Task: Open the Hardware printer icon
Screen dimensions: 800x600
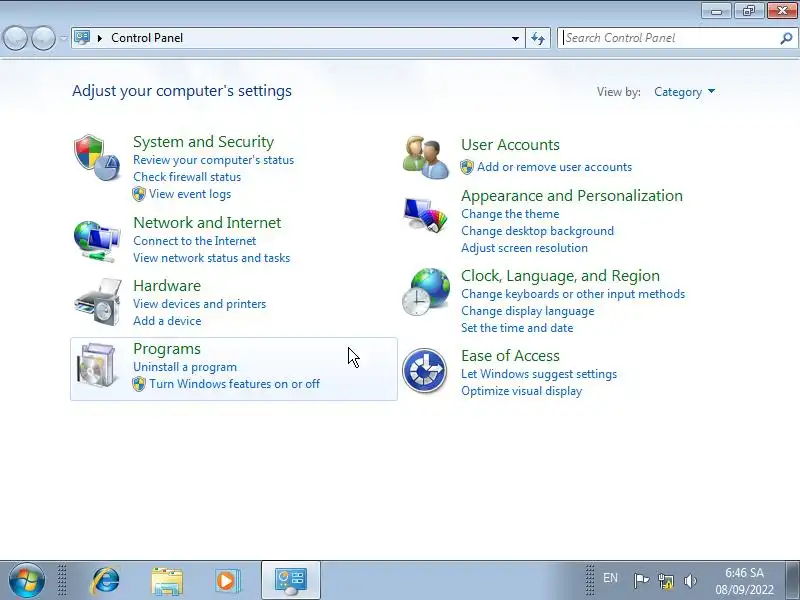Action: coord(98,302)
